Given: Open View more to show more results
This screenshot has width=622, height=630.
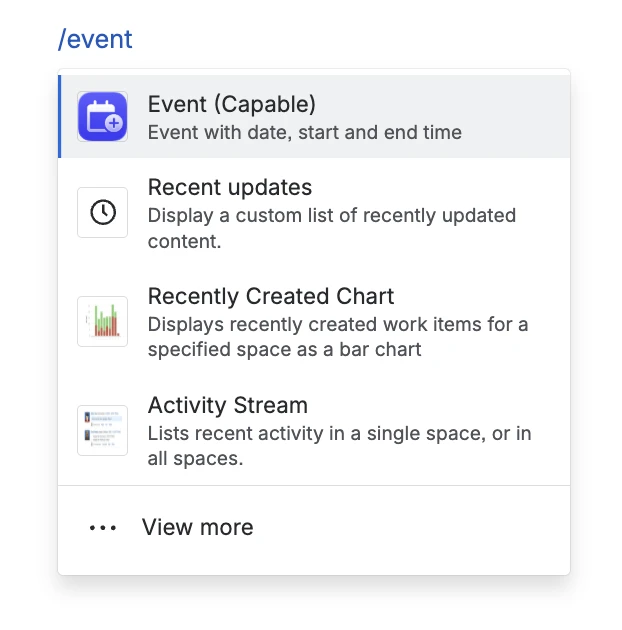Looking at the screenshot, I should 197,528.
